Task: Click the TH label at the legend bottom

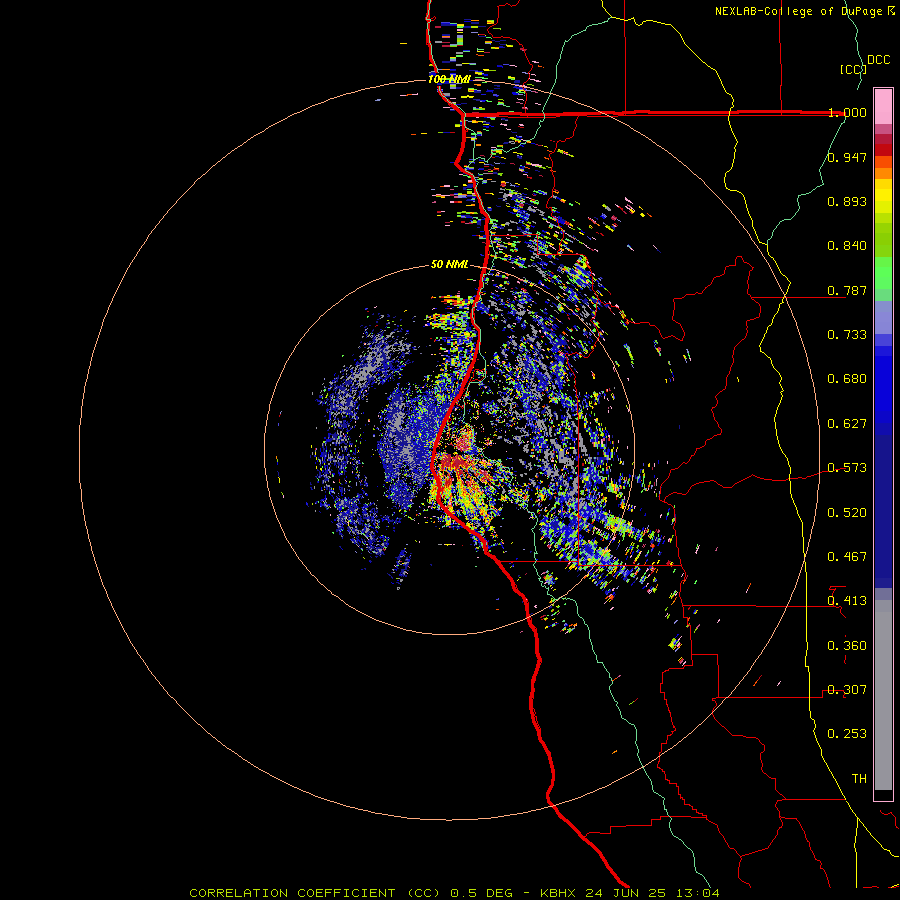Action: click(859, 779)
